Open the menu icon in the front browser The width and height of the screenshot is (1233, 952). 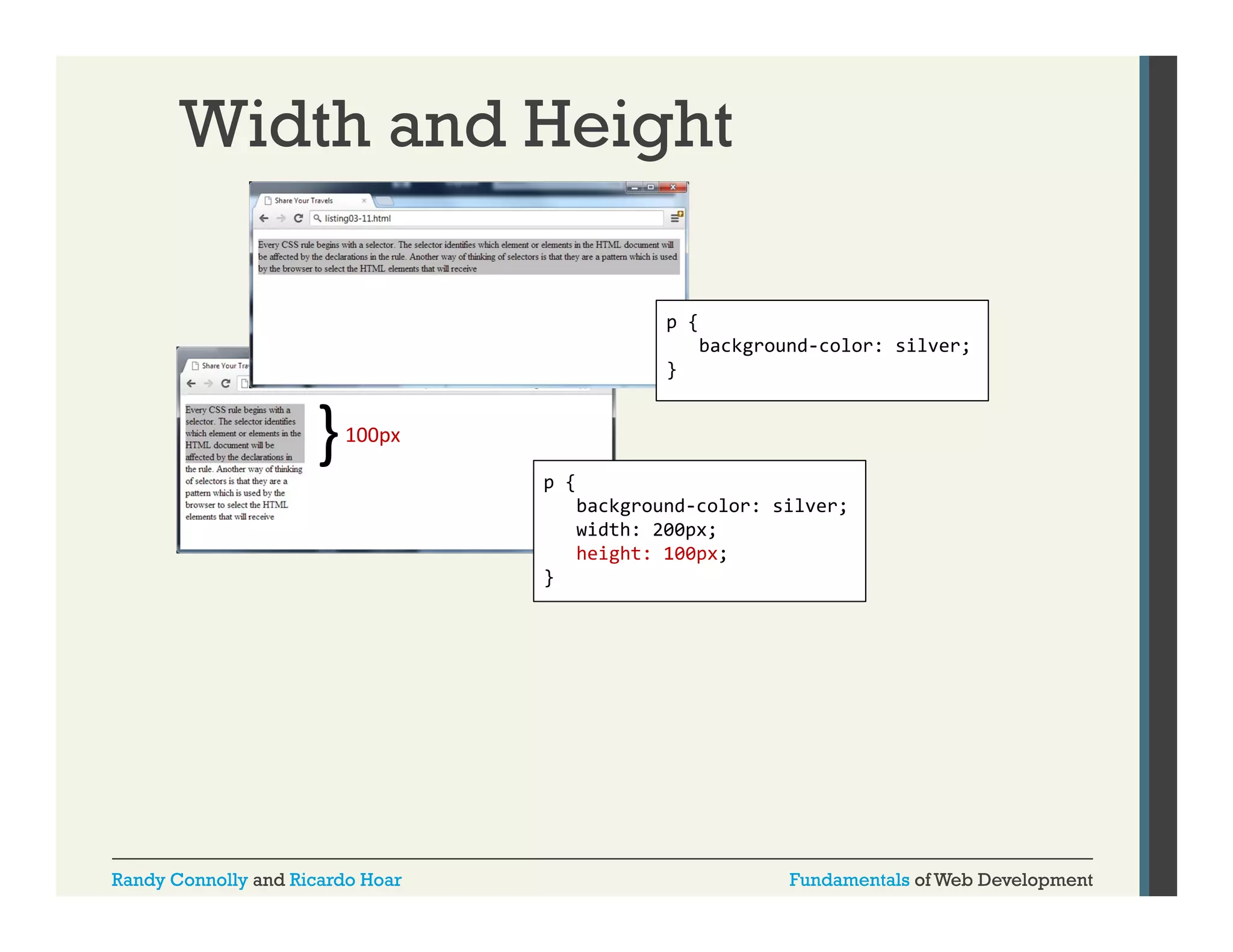[677, 218]
